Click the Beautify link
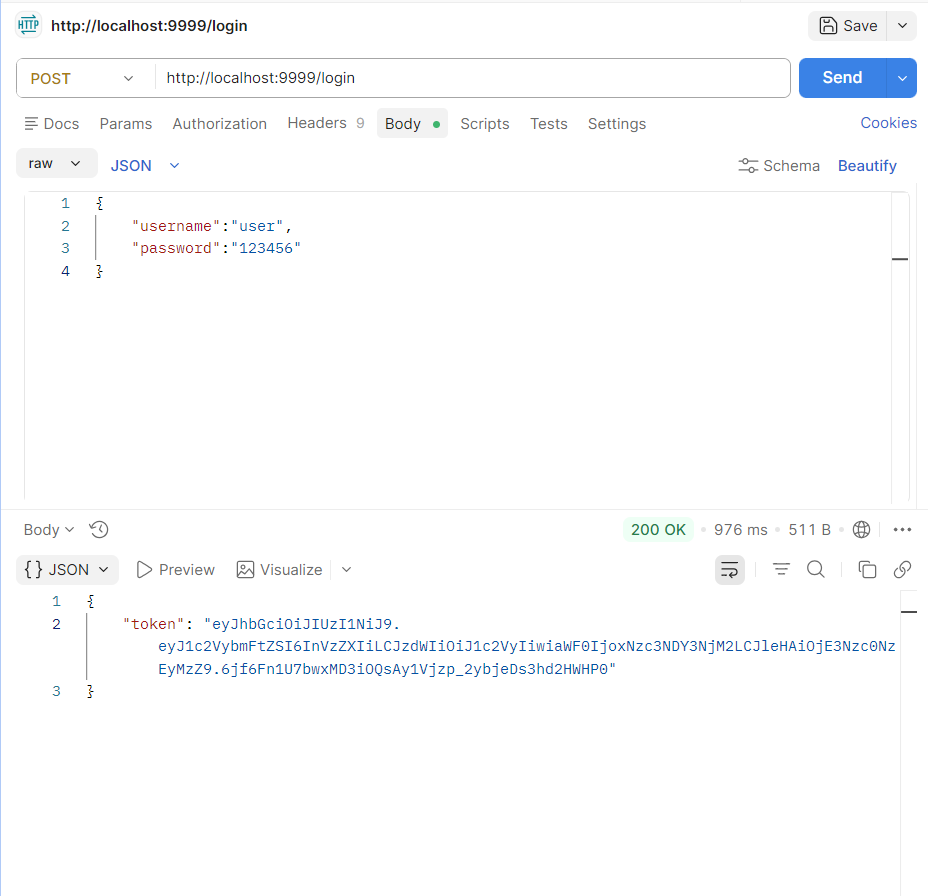Viewport: 928px width, 896px height. (x=866, y=165)
